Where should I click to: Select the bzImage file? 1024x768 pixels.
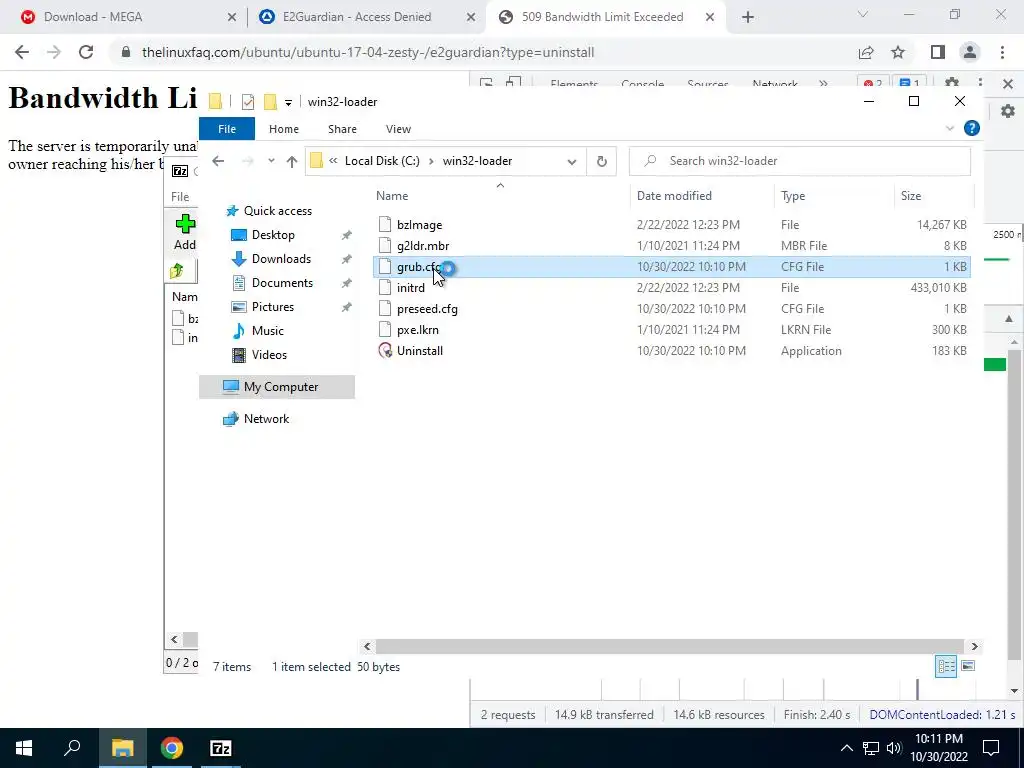[419, 225]
